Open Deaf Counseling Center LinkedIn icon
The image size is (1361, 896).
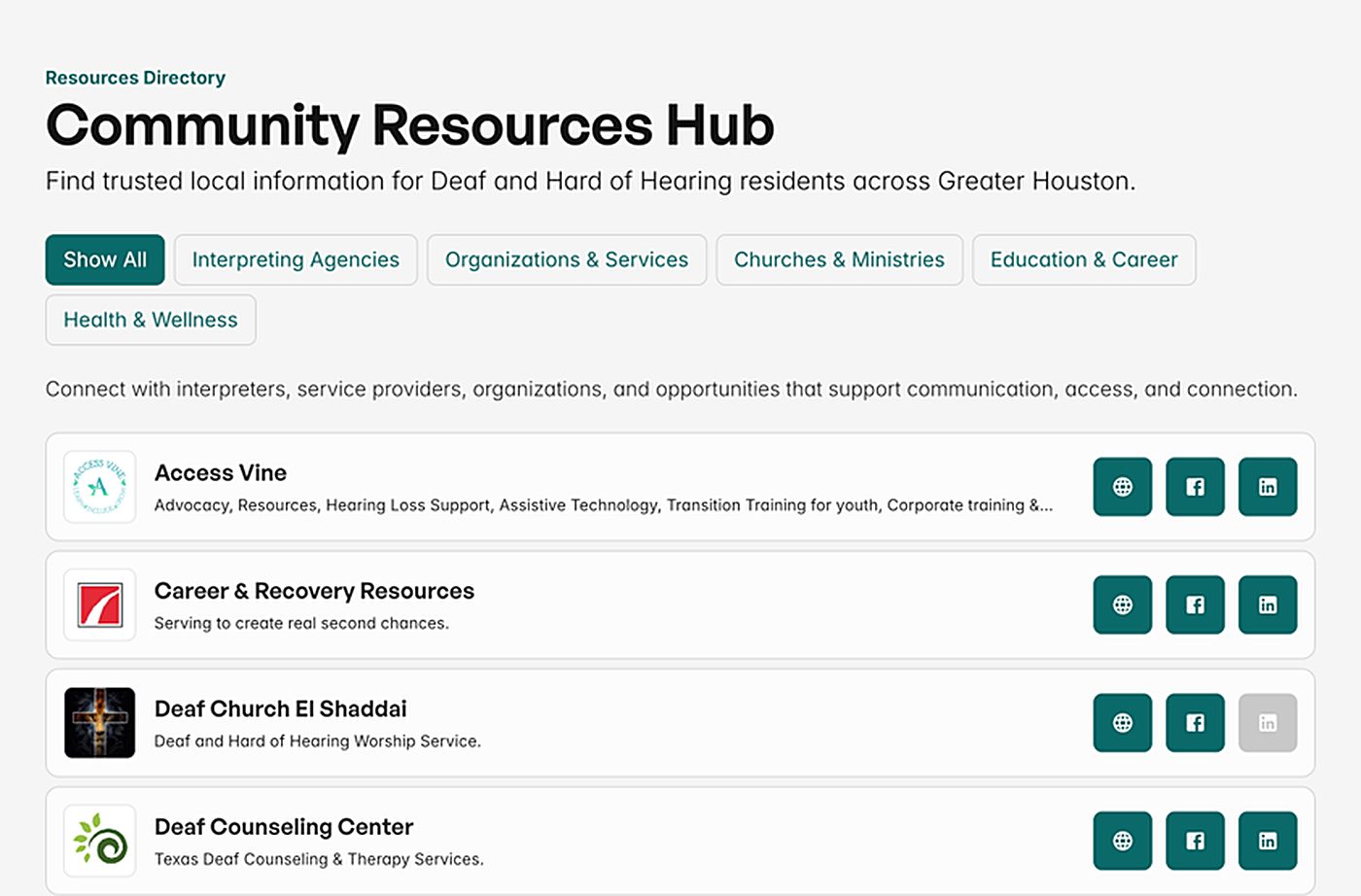pyautogui.click(x=1268, y=841)
